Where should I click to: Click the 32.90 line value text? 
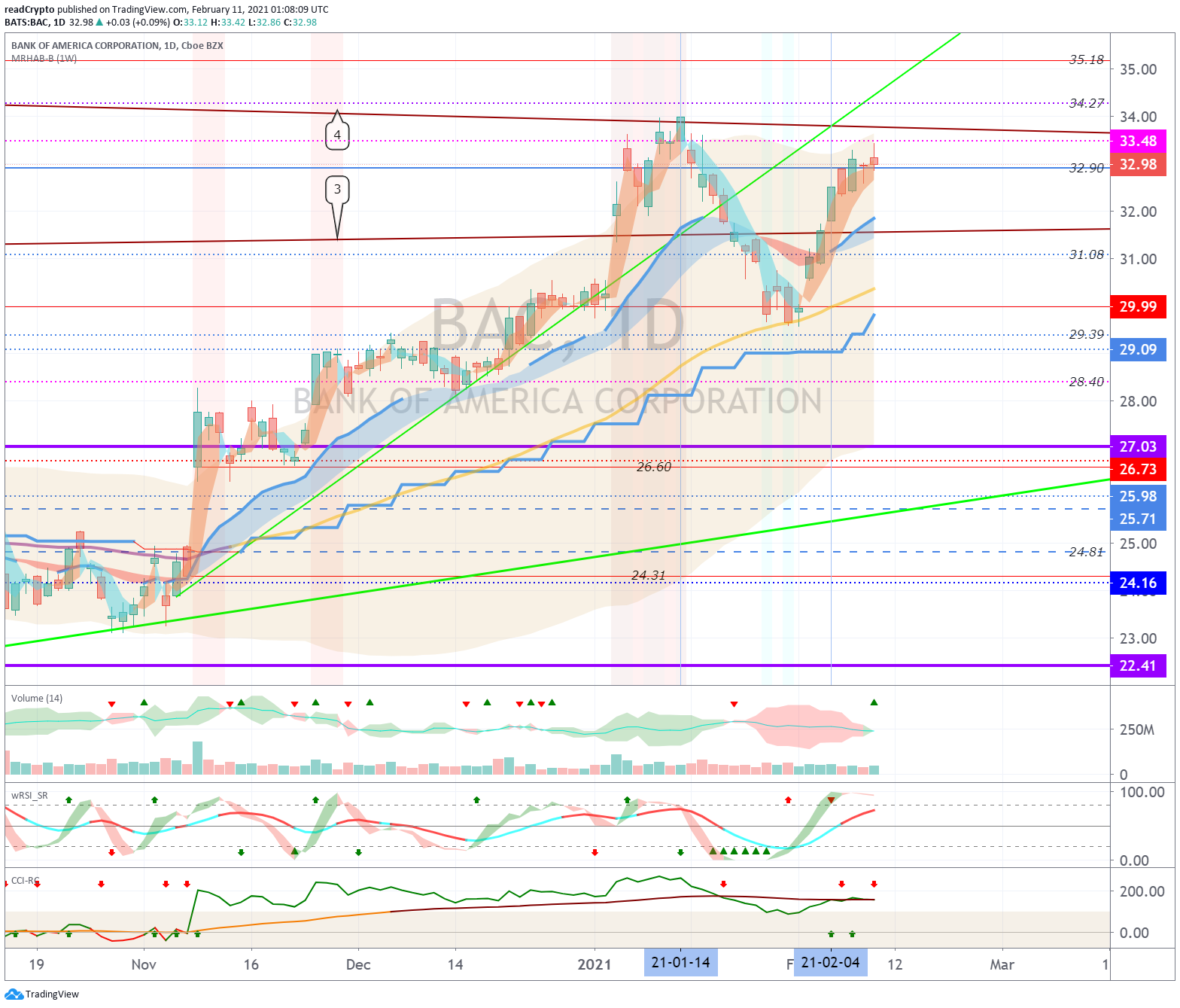tap(1086, 168)
